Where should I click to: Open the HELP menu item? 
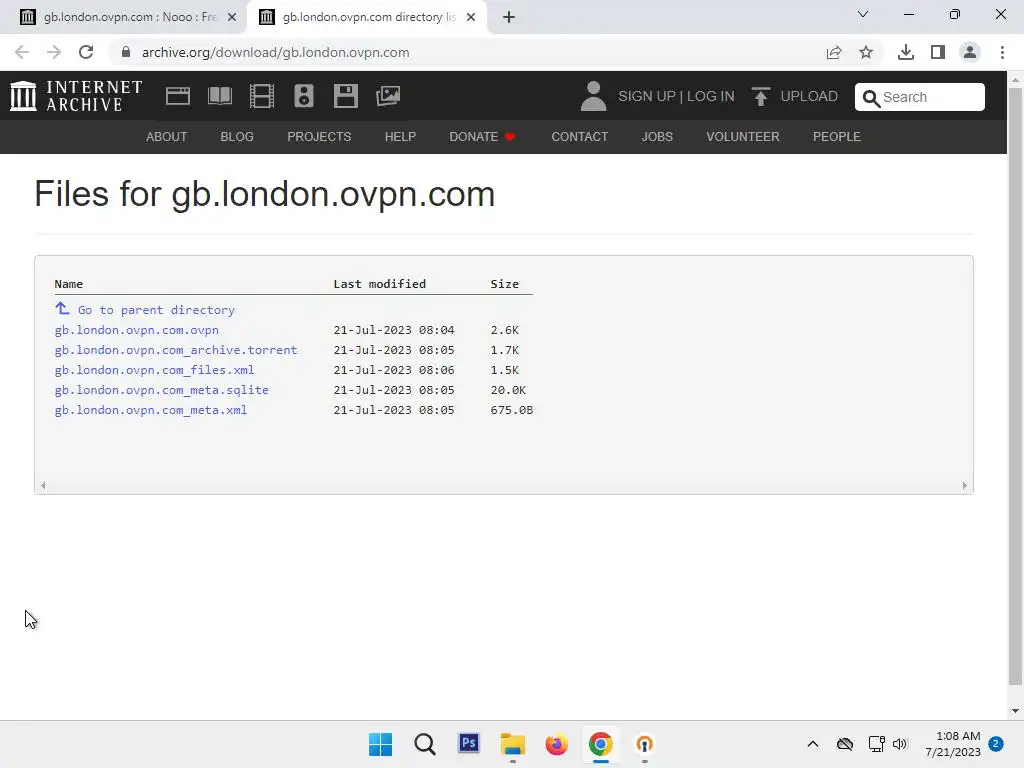click(400, 136)
